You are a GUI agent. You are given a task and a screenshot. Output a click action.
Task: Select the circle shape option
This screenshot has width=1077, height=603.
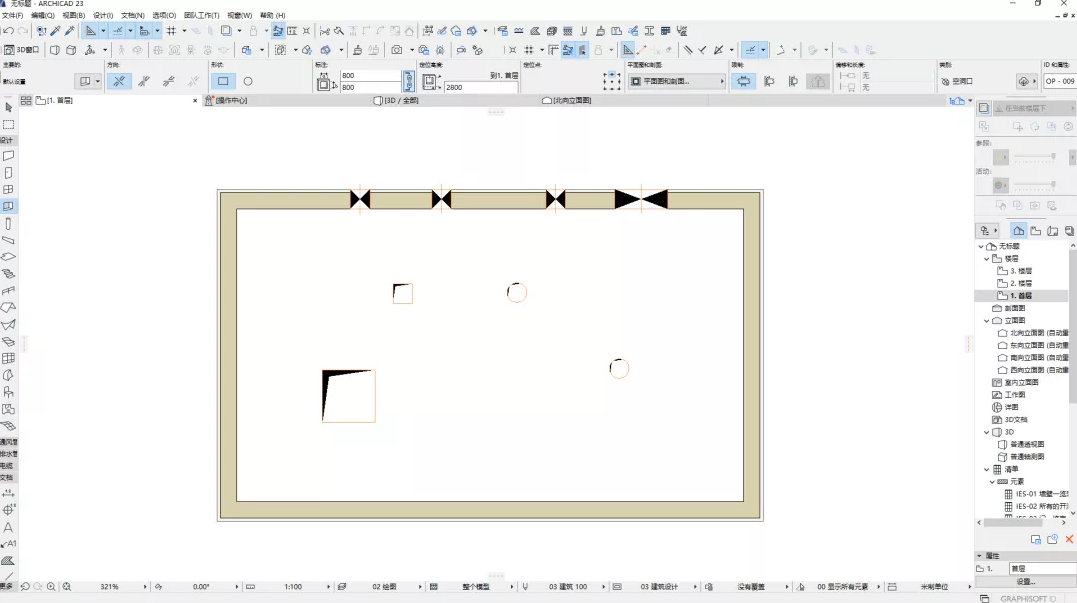pyautogui.click(x=248, y=81)
